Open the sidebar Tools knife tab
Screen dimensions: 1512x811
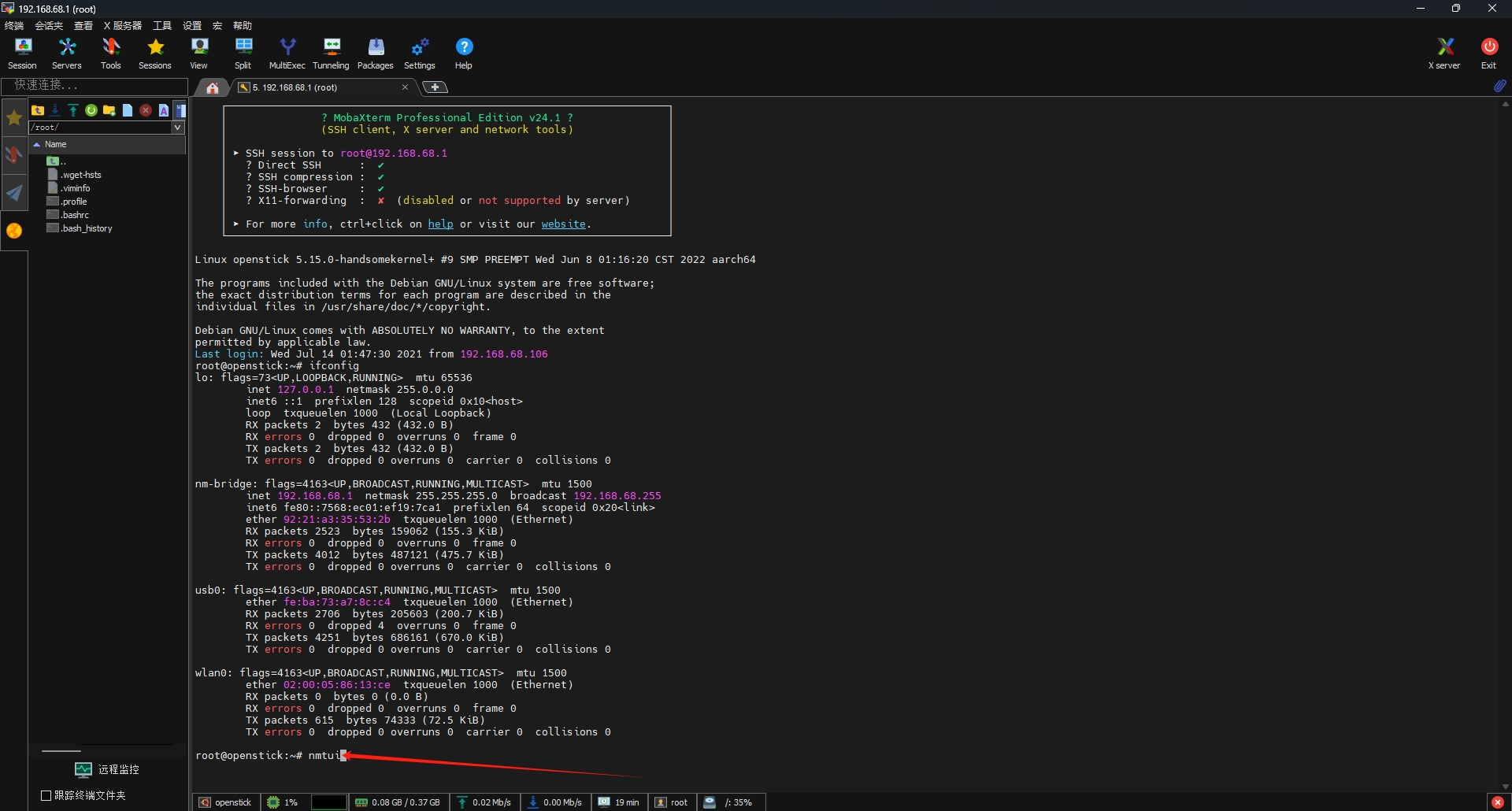point(14,155)
